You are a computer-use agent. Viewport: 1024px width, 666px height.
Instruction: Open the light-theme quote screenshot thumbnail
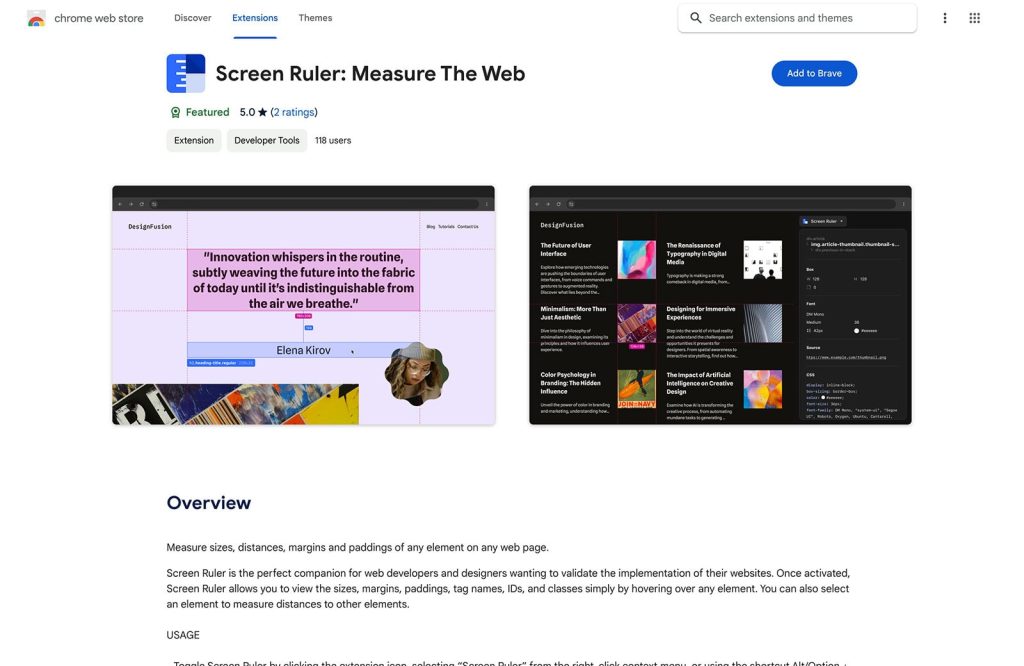point(303,305)
